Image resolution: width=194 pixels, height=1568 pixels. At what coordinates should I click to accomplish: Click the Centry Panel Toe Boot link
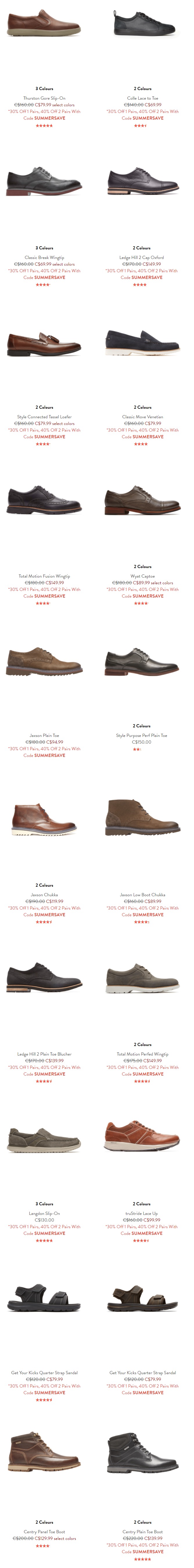44,1532
